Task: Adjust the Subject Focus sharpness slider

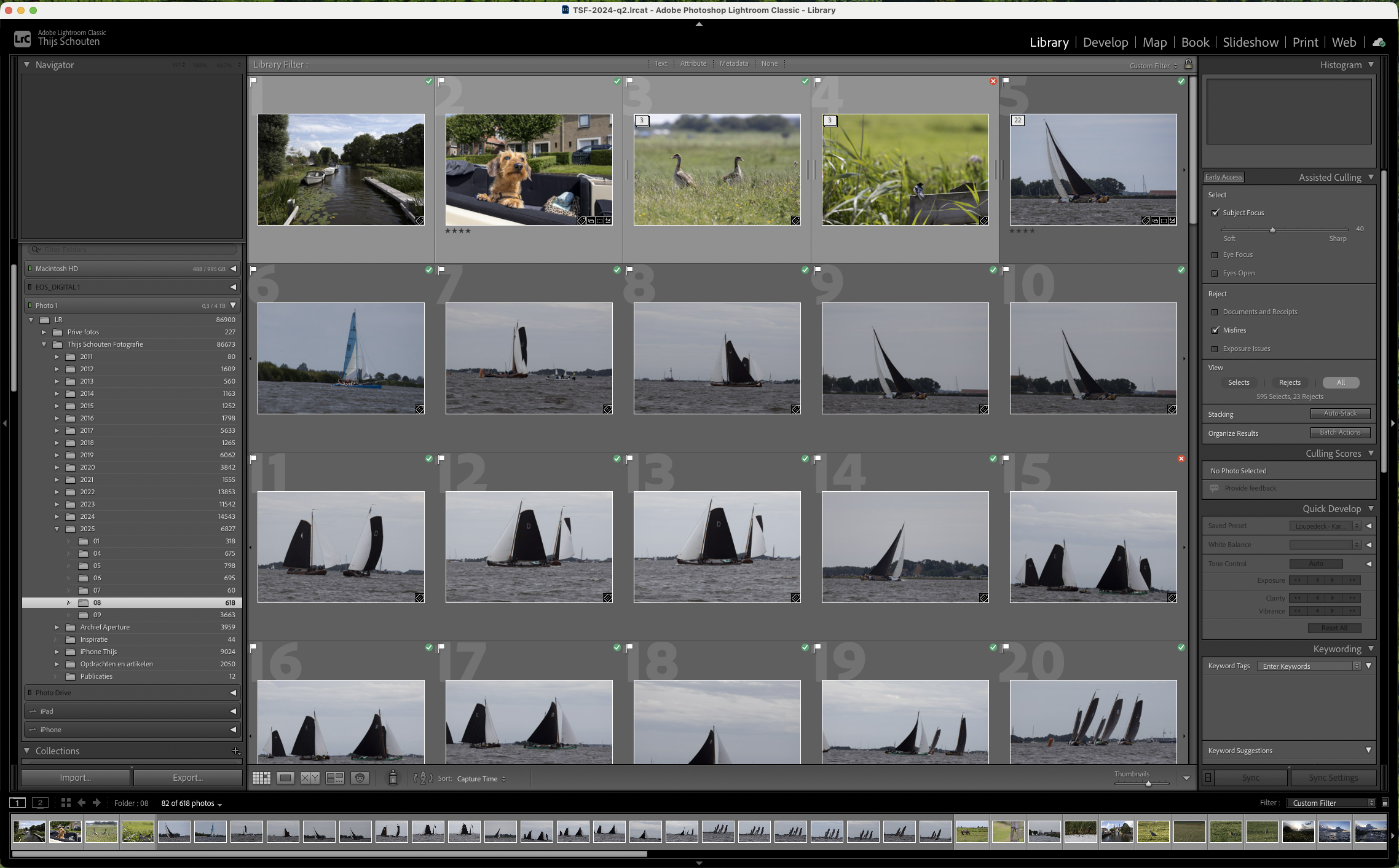Action: click(x=1272, y=230)
